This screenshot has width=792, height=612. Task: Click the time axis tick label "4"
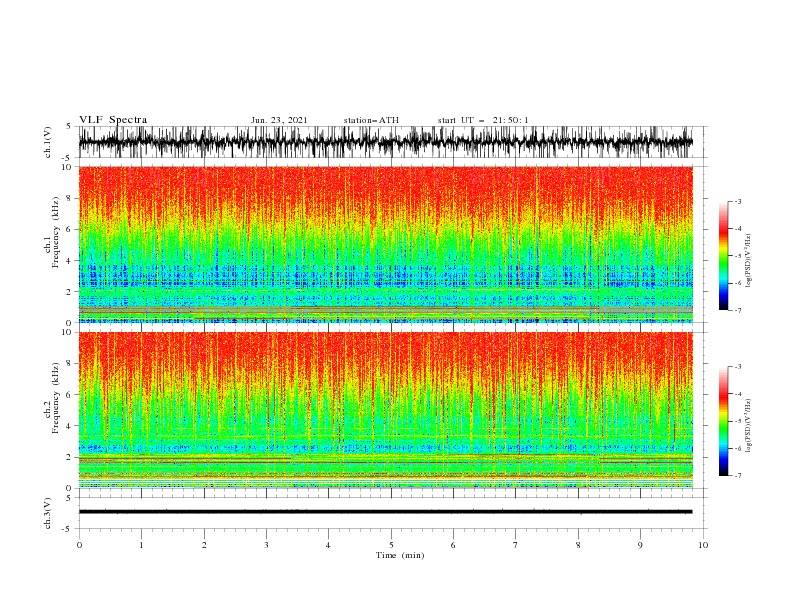pos(328,545)
